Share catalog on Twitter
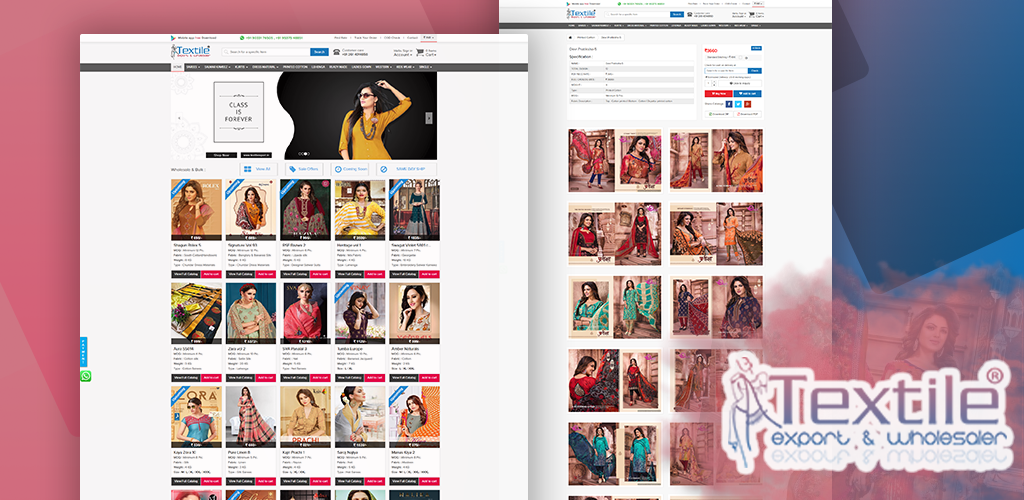 coord(738,104)
